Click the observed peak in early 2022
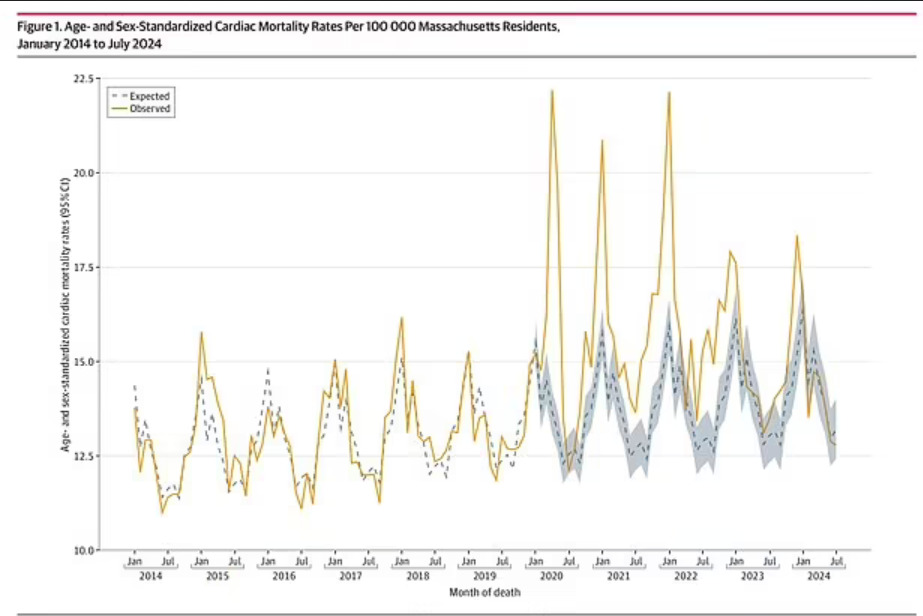This screenshot has width=923, height=616. (669, 93)
